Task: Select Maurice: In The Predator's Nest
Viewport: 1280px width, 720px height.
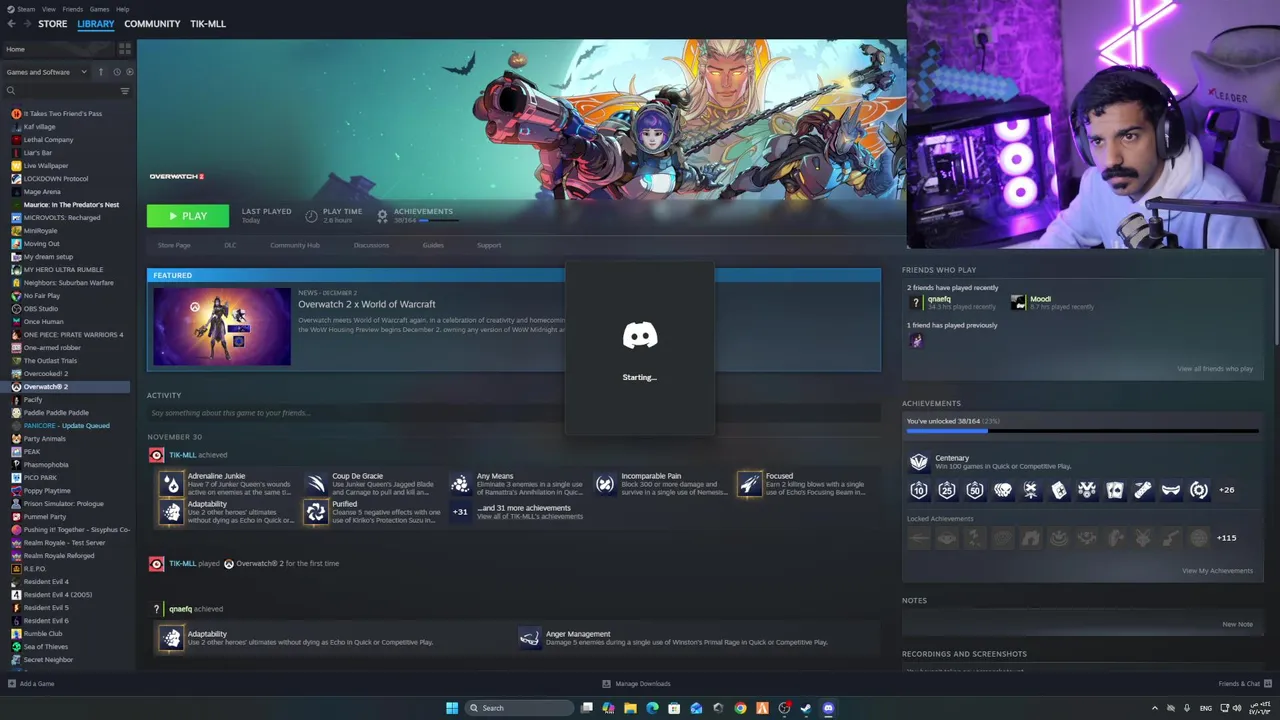Action: (70, 204)
